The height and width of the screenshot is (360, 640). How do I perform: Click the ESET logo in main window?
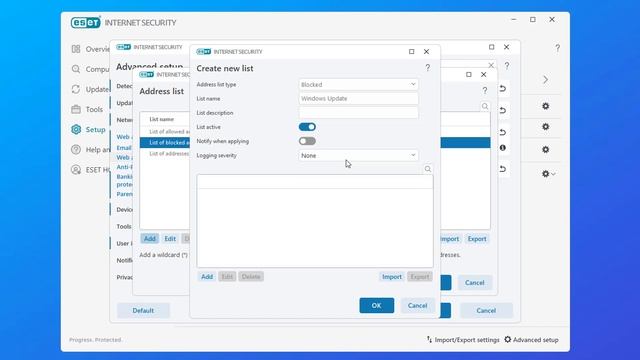[85, 22]
